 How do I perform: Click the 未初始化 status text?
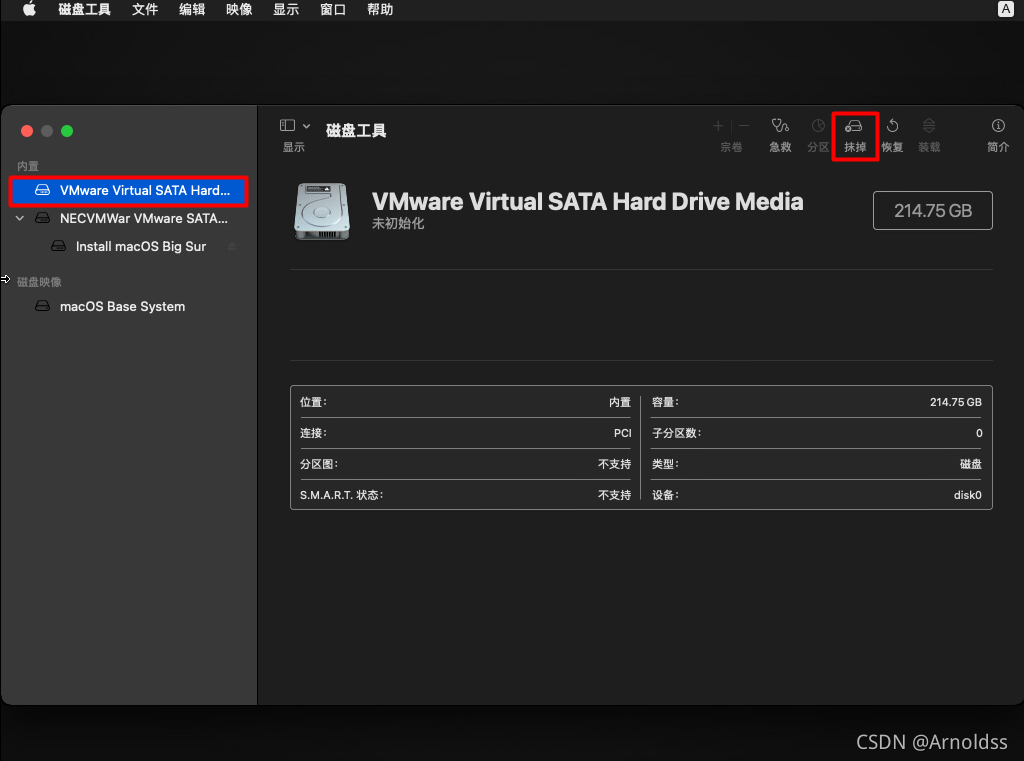pyautogui.click(x=398, y=223)
